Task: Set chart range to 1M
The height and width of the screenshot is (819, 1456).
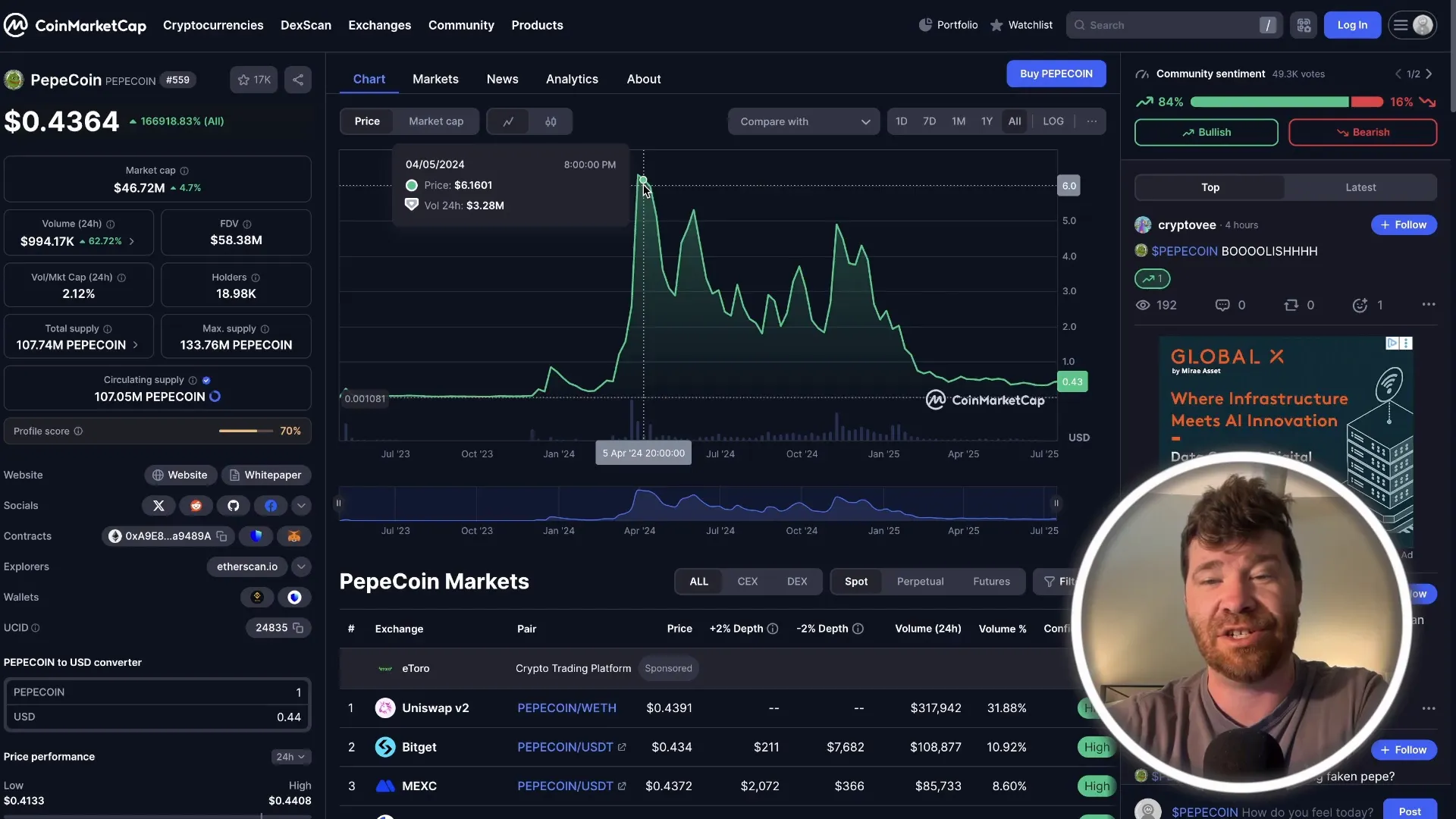Action: pyautogui.click(x=959, y=121)
